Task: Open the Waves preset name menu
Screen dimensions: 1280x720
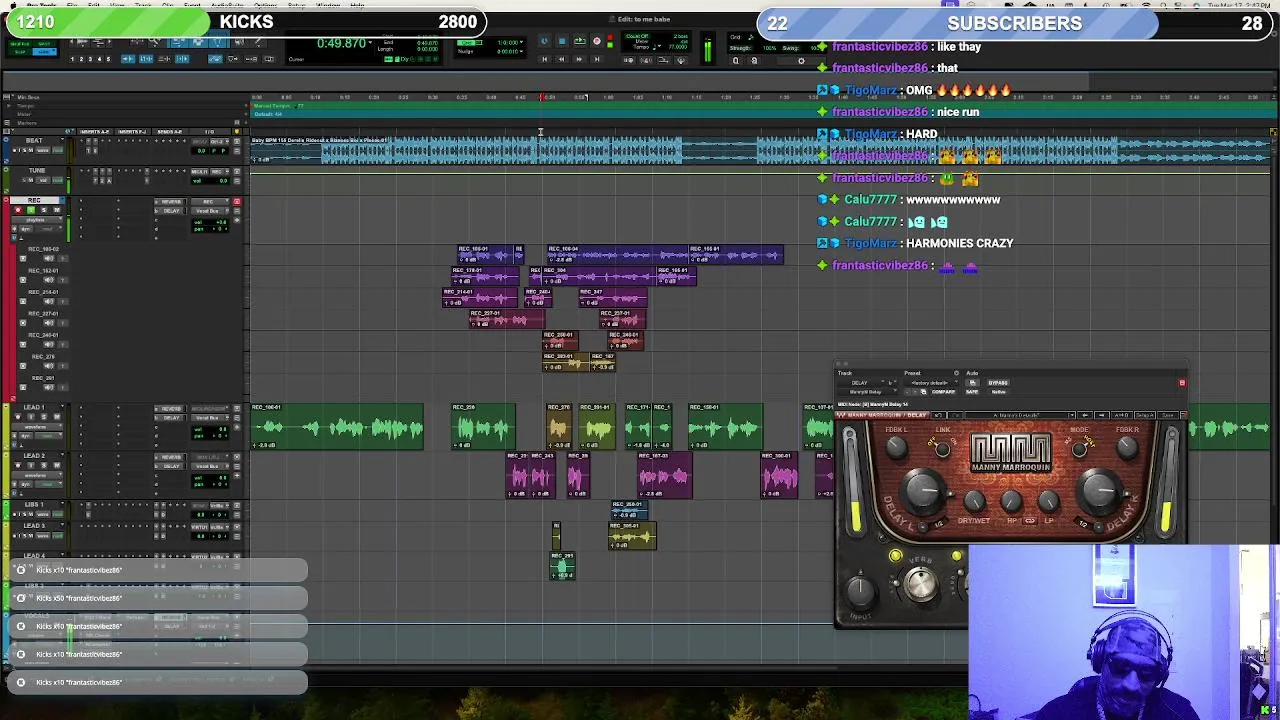Action: tap(1020, 415)
